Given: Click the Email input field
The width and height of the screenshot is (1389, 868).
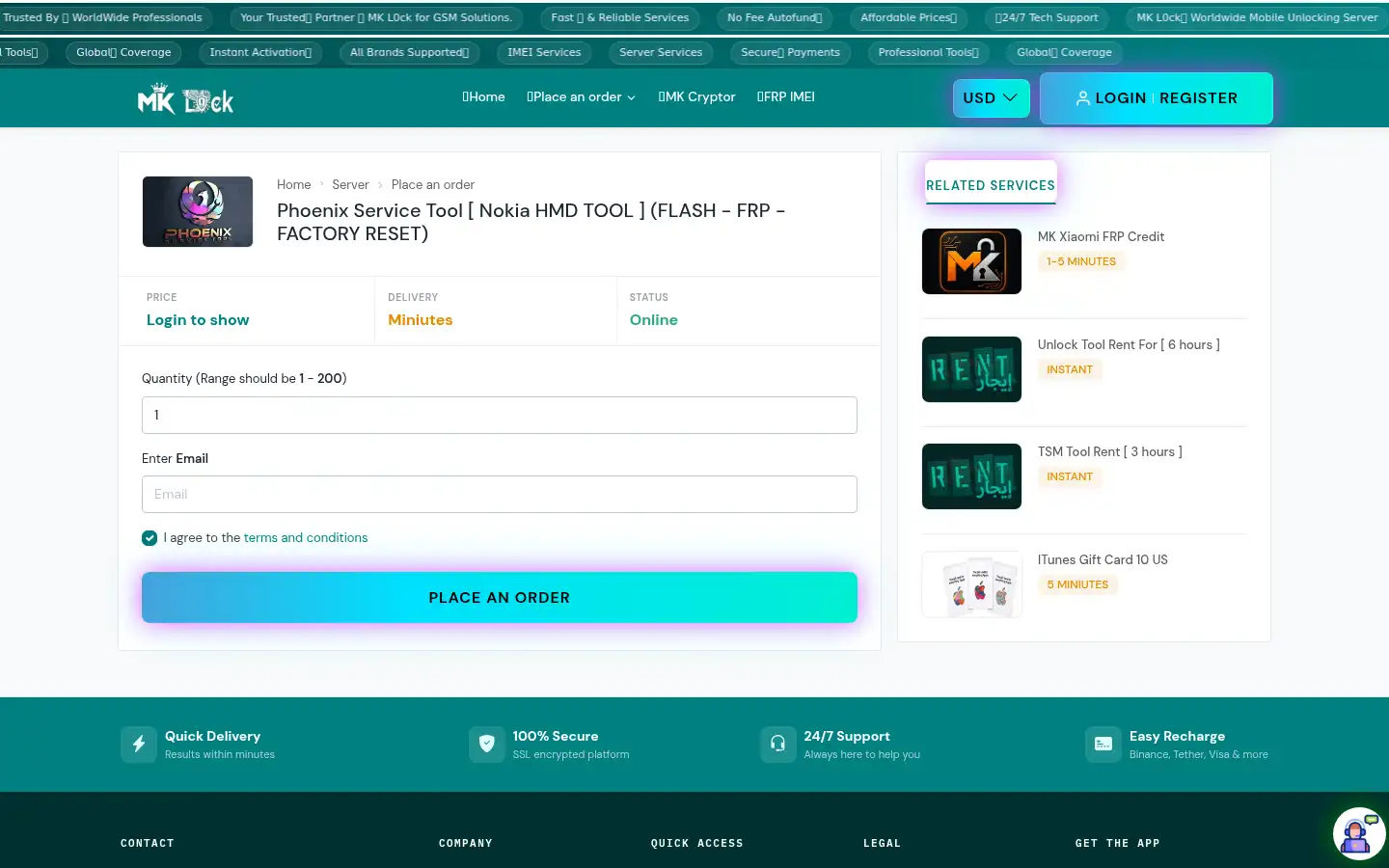Looking at the screenshot, I should [x=499, y=494].
